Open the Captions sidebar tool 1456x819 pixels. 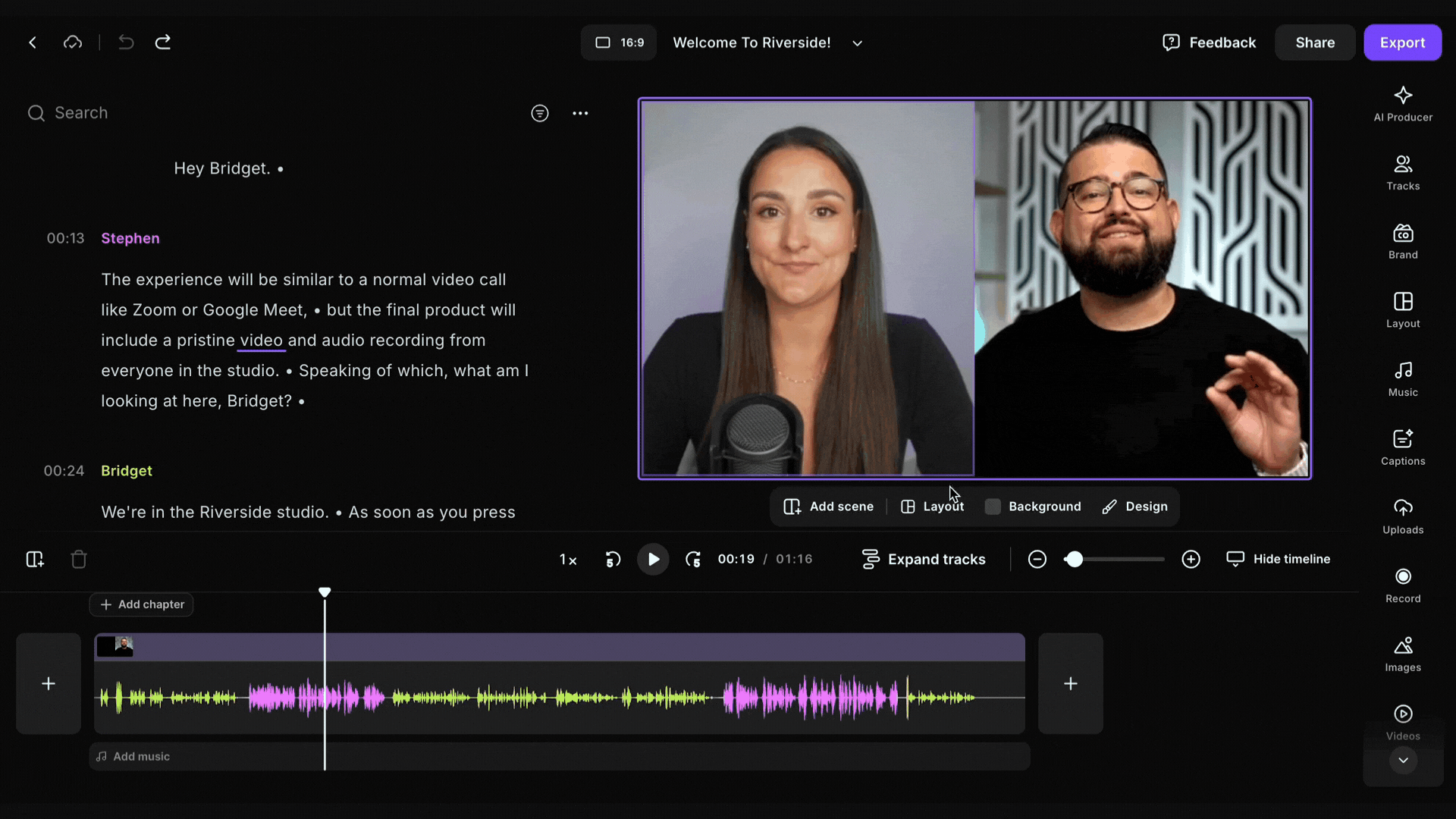point(1402,447)
